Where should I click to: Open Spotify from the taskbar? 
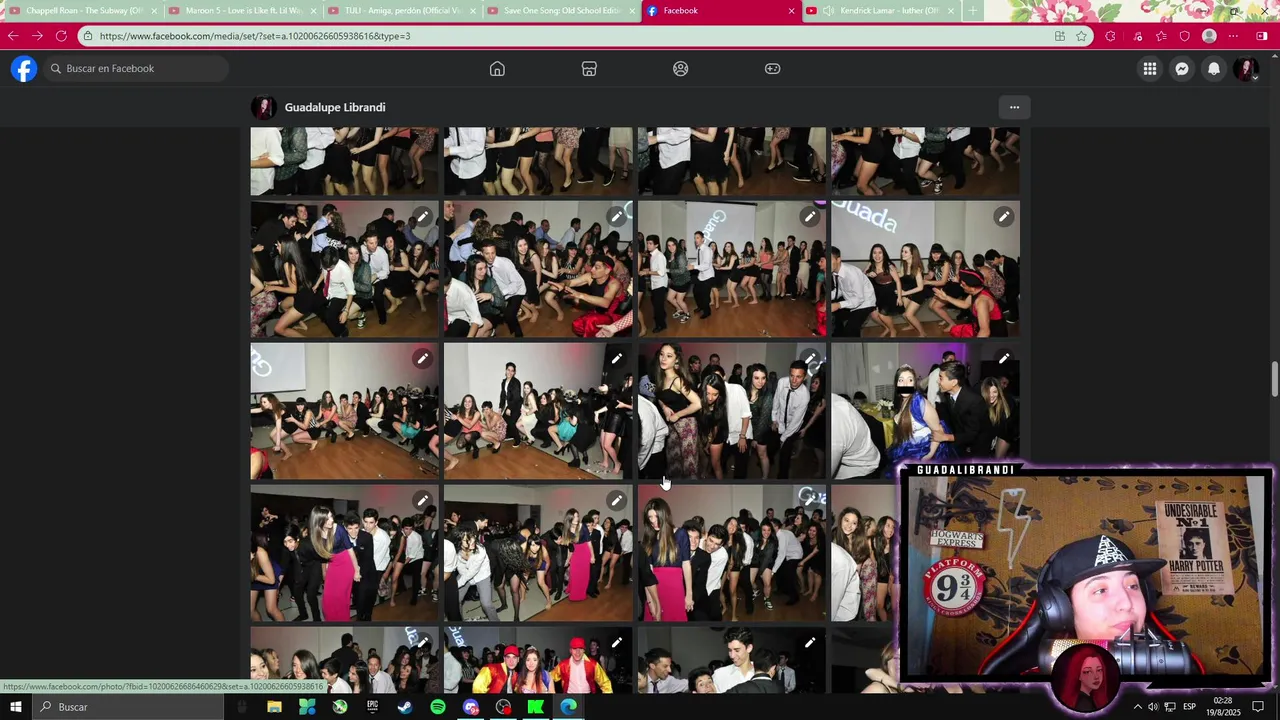[438, 707]
